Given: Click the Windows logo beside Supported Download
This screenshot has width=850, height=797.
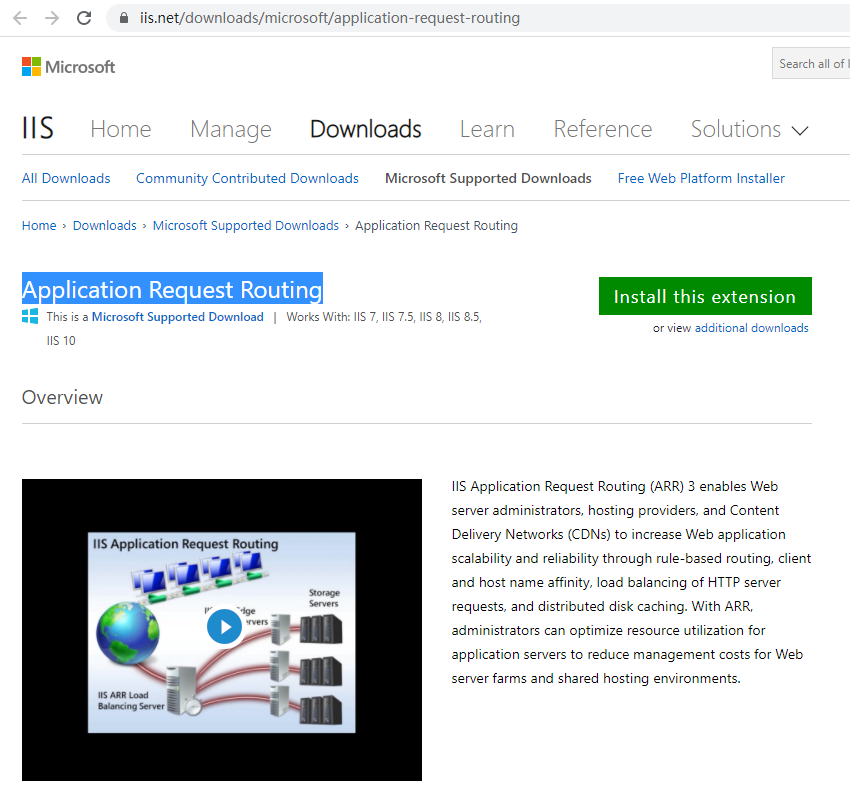Looking at the screenshot, I should click(30, 316).
